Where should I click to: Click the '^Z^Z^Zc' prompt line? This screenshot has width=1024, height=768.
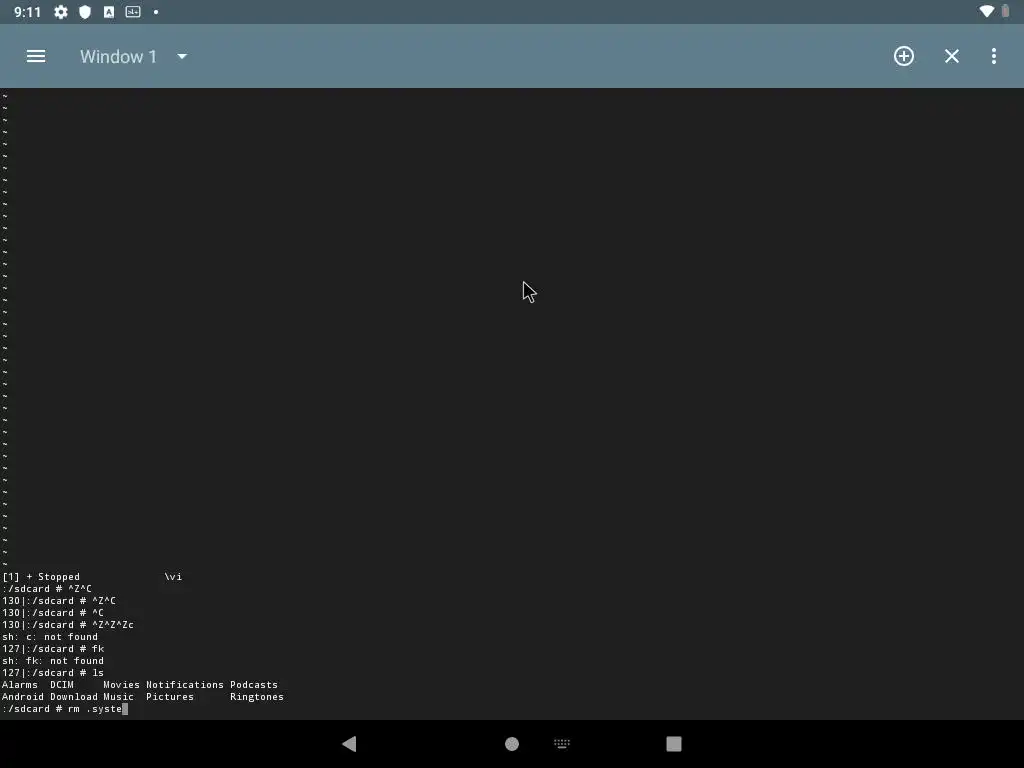click(x=68, y=625)
